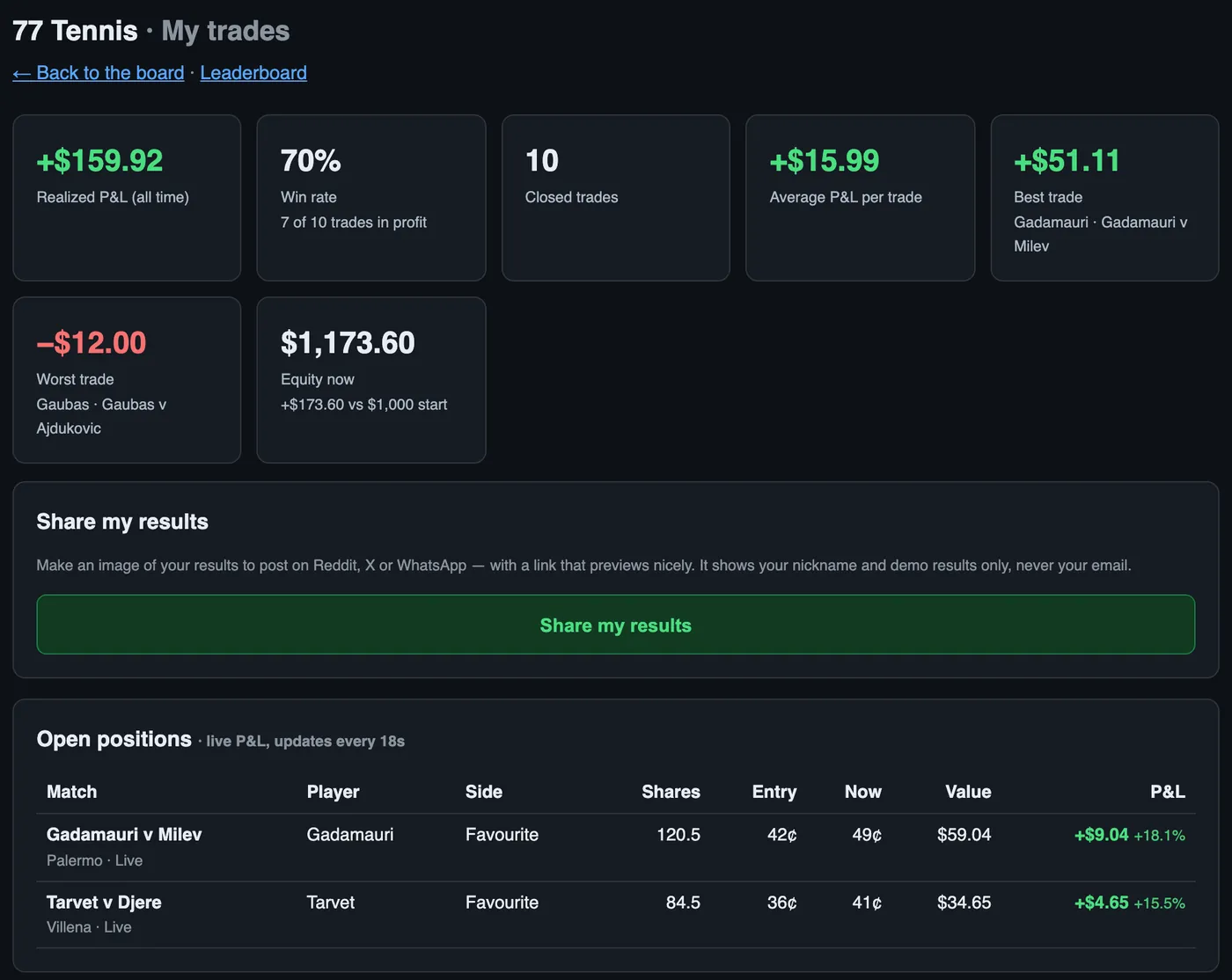Viewport: 1232px width, 980px height.
Task: Click the '$34.65' value cell
Action: pos(964,902)
